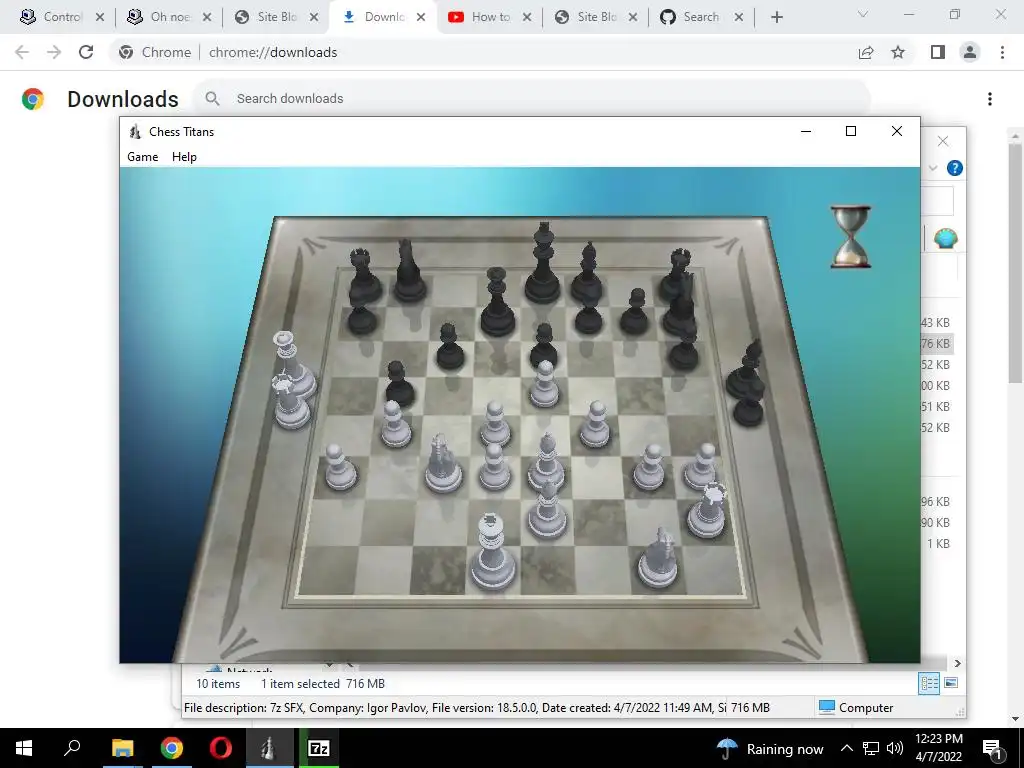
Task: Click the Search downloads field
Action: [x=532, y=99]
